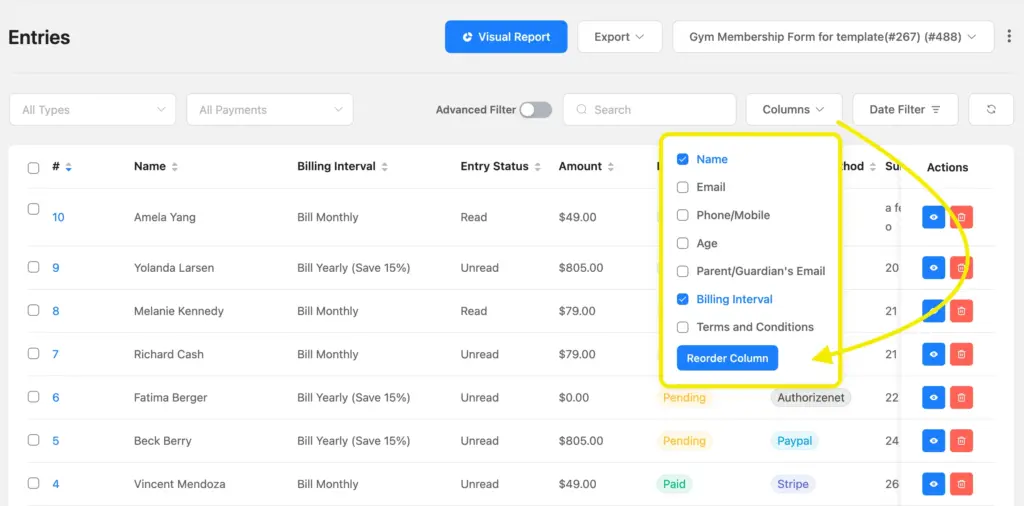
Task: Click the Paid status badge
Action: [674, 484]
